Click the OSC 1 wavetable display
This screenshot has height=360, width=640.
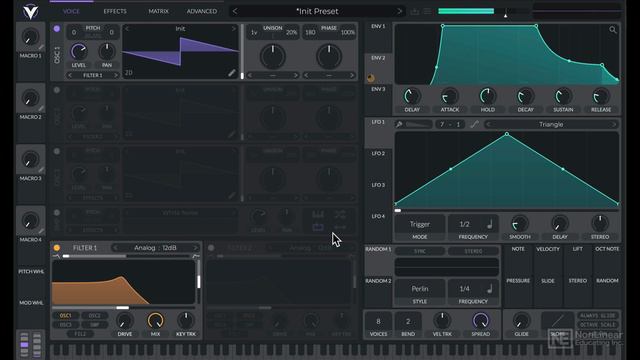(180, 51)
